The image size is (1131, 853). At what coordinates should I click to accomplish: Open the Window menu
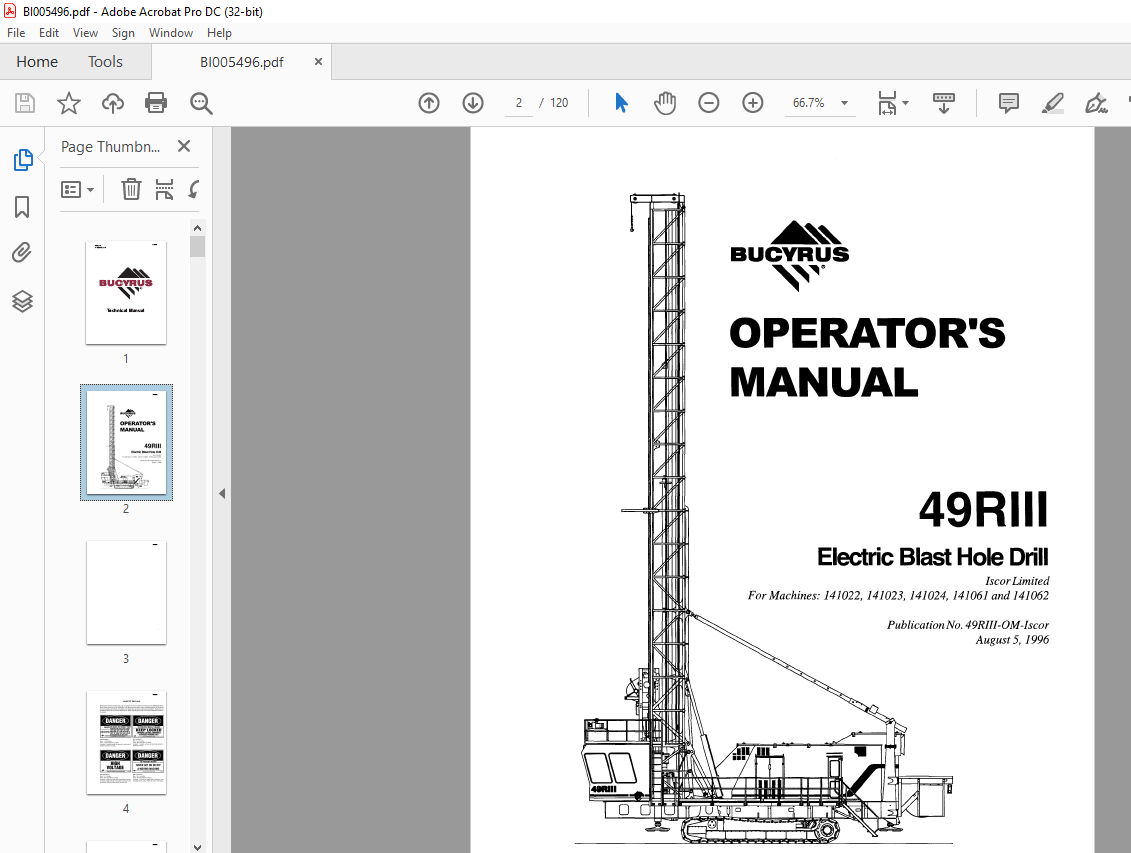click(x=171, y=33)
